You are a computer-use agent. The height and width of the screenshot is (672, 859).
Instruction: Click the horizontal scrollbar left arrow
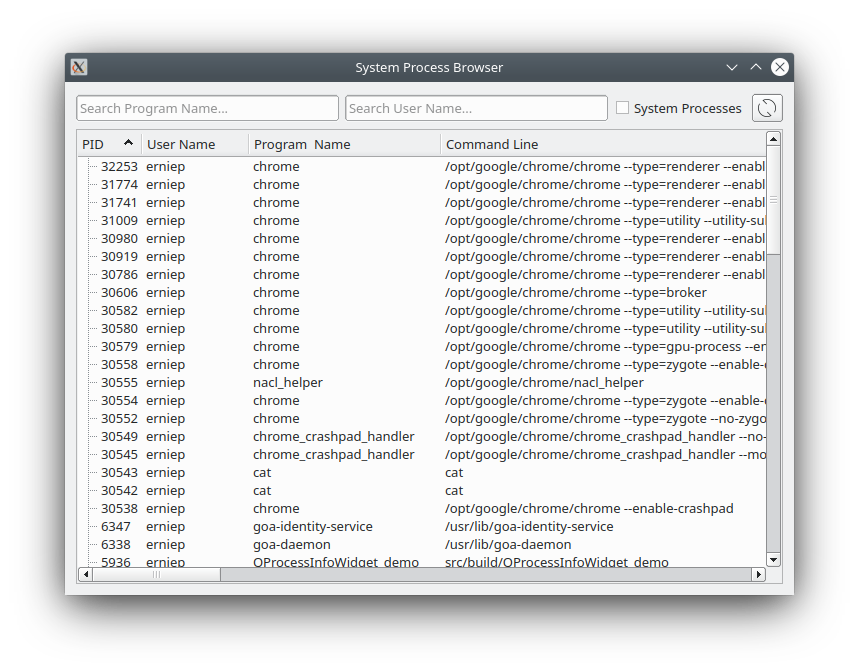click(x=85, y=574)
